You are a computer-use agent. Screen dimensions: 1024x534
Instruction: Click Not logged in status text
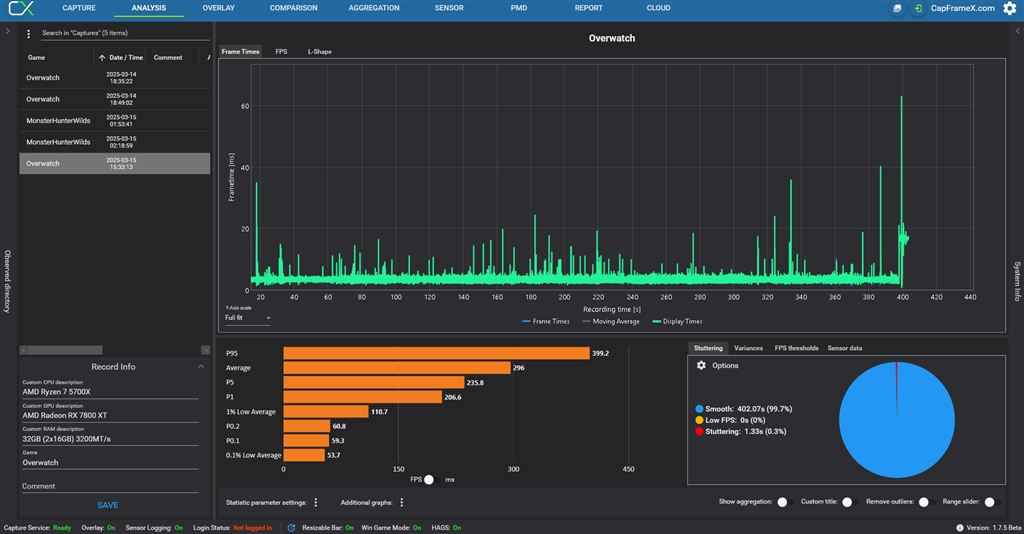tap(252, 527)
